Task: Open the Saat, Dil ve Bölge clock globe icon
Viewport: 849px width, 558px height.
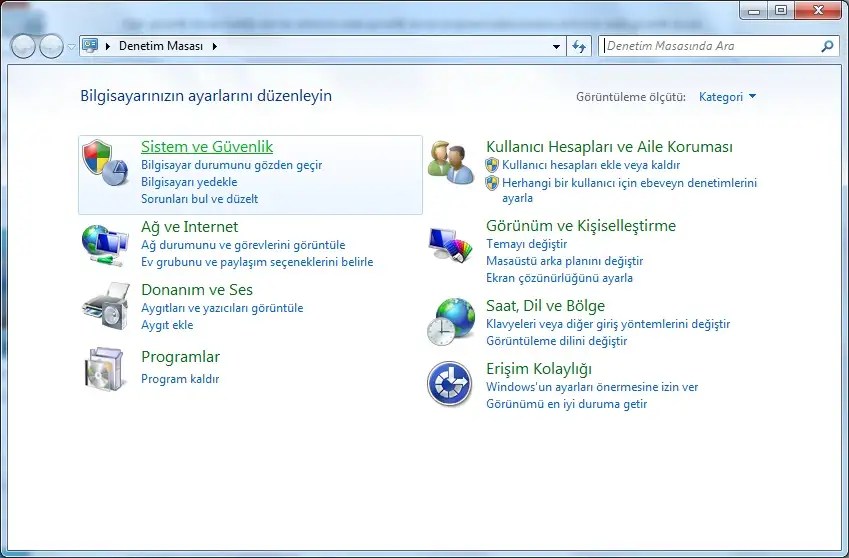Action: [x=450, y=321]
